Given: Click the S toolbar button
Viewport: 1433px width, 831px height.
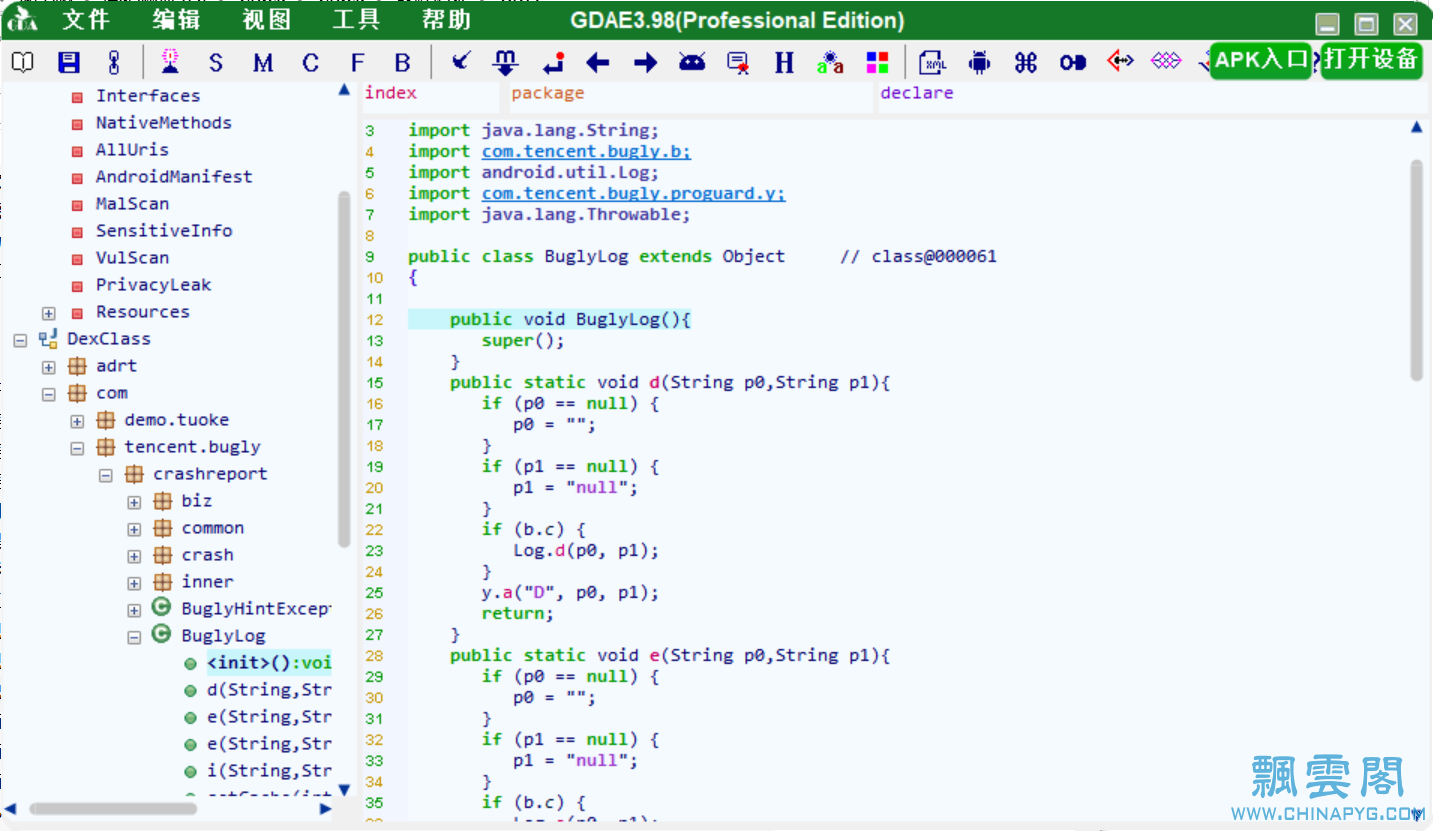Looking at the screenshot, I should 216,63.
